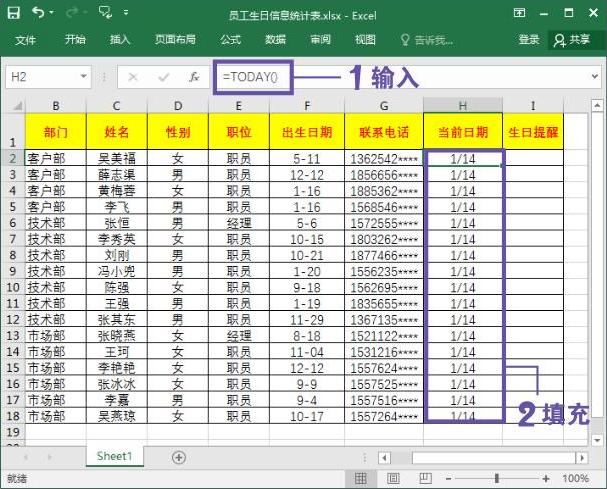The width and height of the screenshot is (607, 489).
Task: Click the previous sheet navigation arrow
Action: [26, 457]
